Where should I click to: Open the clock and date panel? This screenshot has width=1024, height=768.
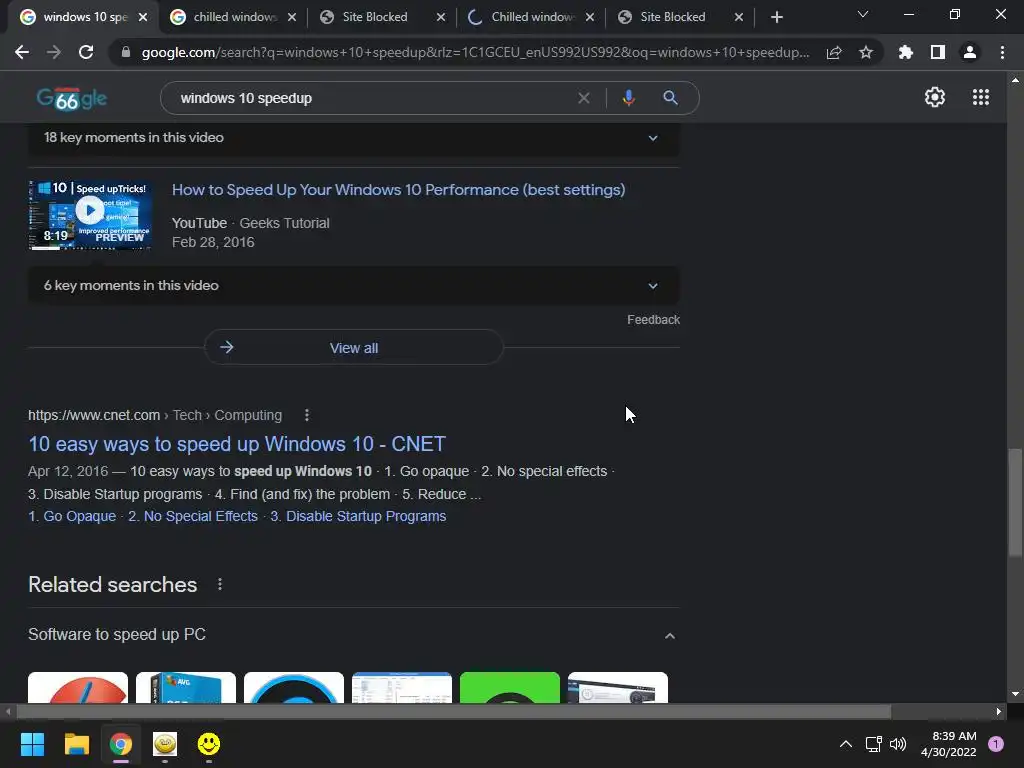click(948, 744)
